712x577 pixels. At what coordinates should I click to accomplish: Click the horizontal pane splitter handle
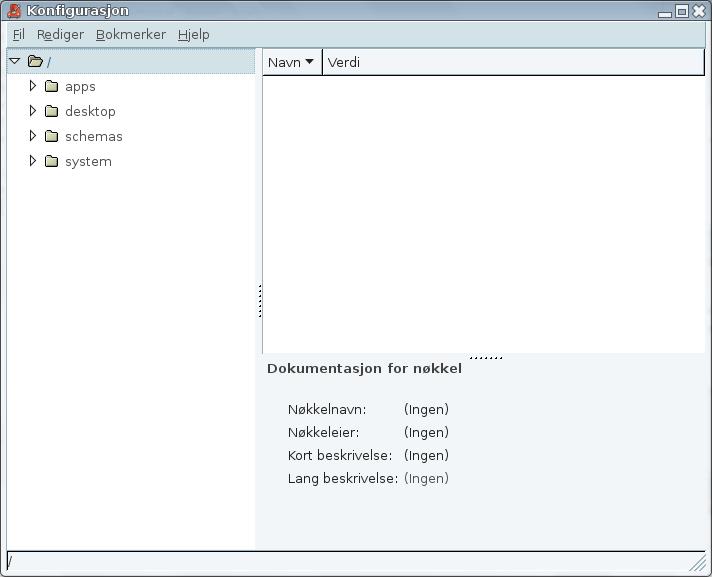click(x=486, y=358)
